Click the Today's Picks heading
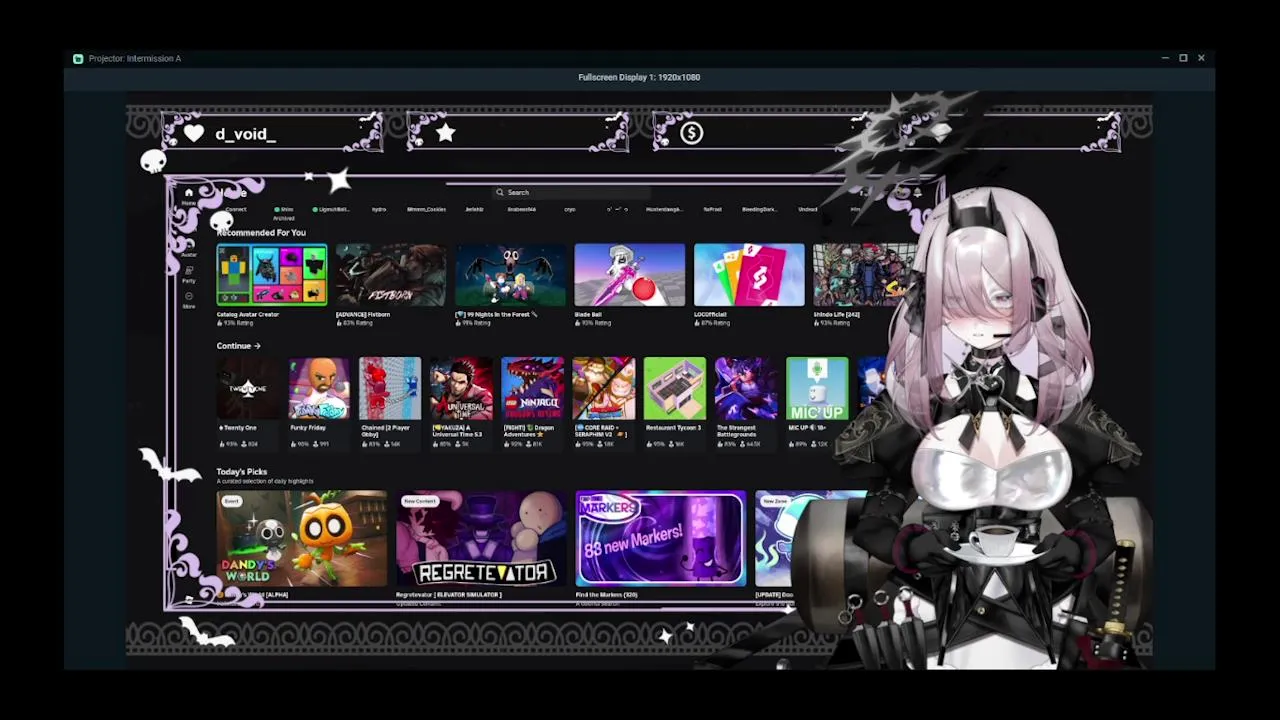 point(242,472)
